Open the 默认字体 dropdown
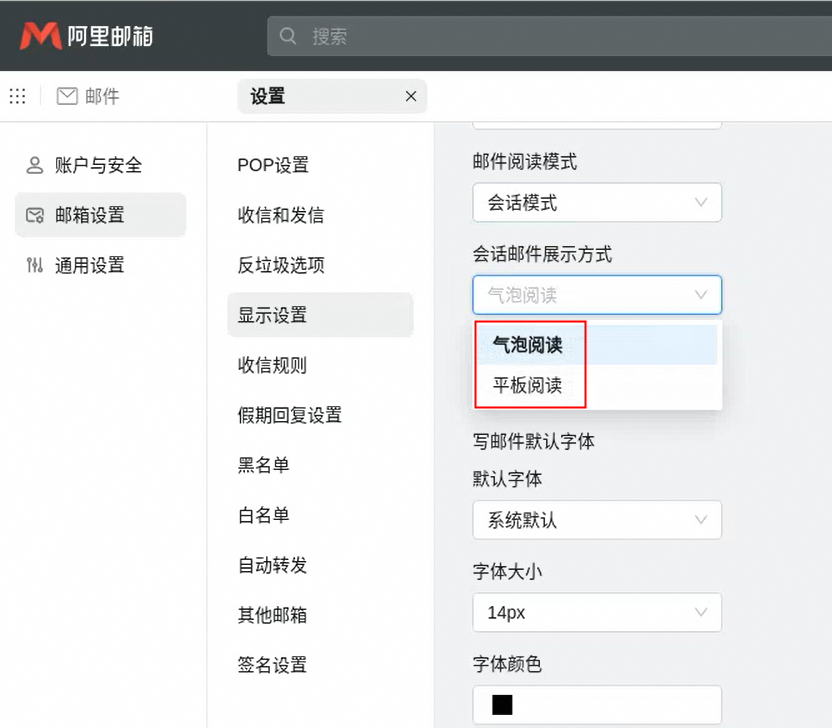The width and height of the screenshot is (832, 728). 596,521
